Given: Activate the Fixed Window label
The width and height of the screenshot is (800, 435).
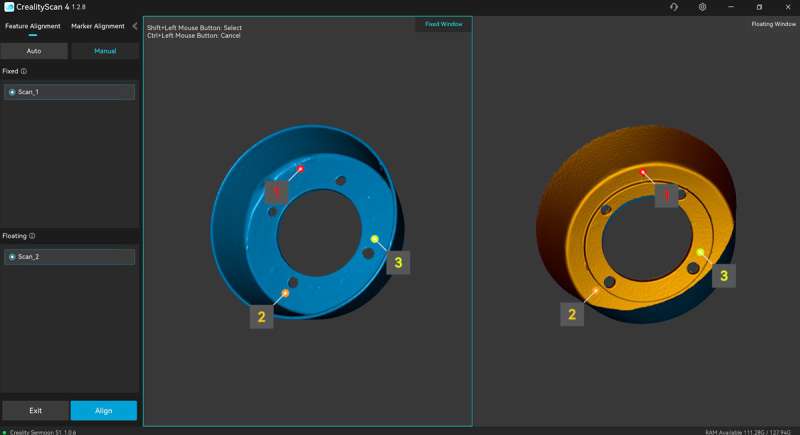Looking at the screenshot, I should [443, 24].
